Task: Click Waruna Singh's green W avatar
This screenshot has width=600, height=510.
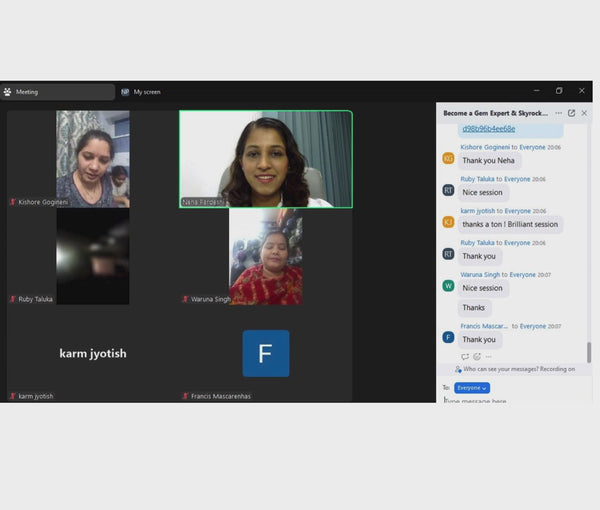Action: click(x=448, y=286)
